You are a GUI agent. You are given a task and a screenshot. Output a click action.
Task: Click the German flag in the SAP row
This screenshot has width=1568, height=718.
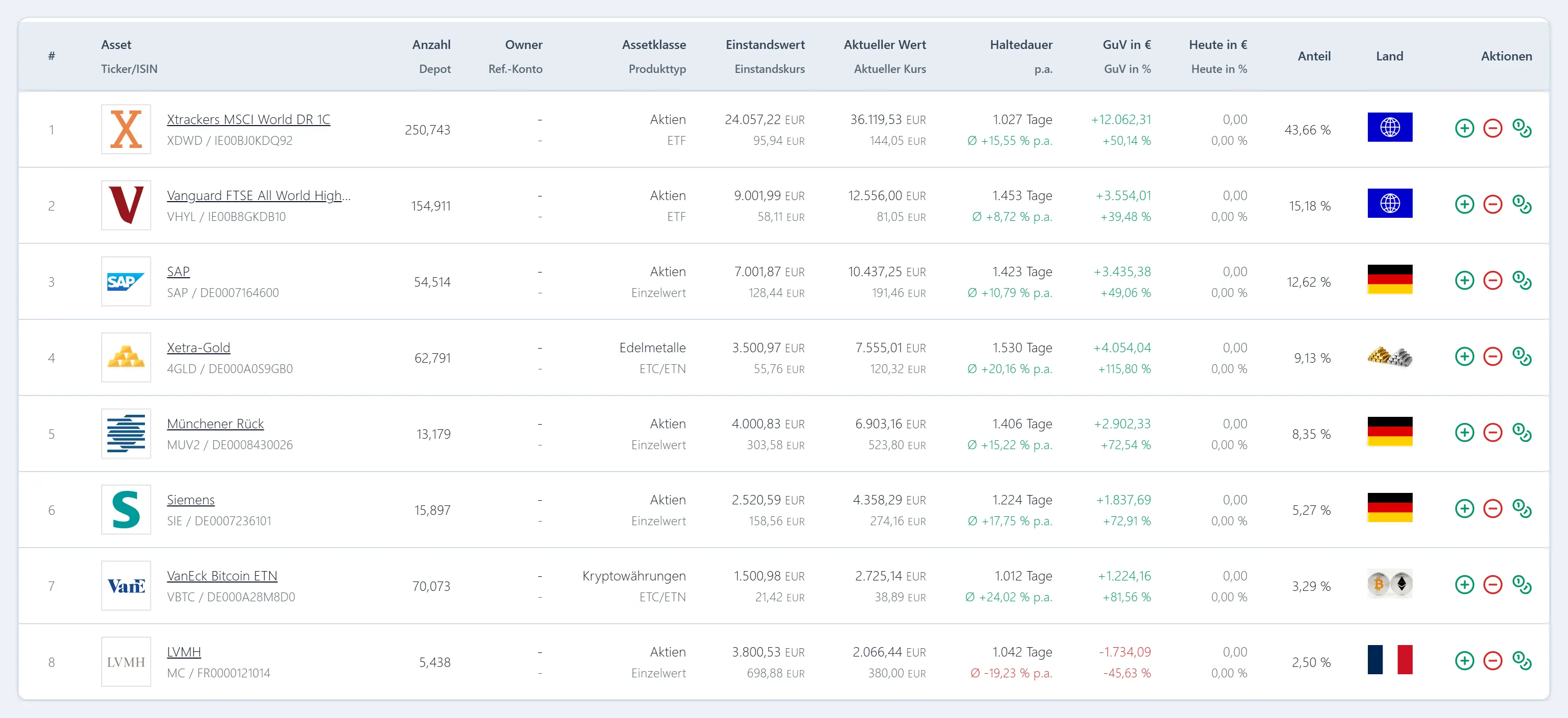click(1390, 279)
